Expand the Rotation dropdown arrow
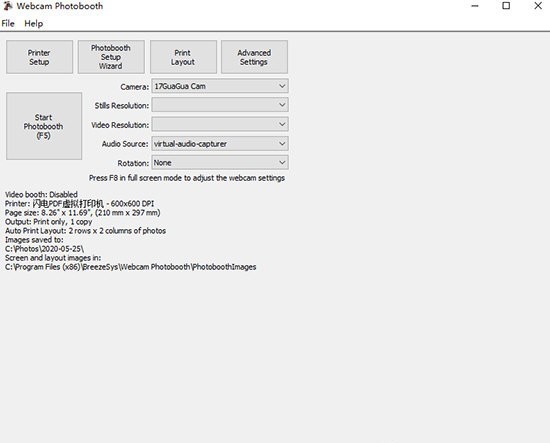The height and width of the screenshot is (443, 550). (x=282, y=162)
